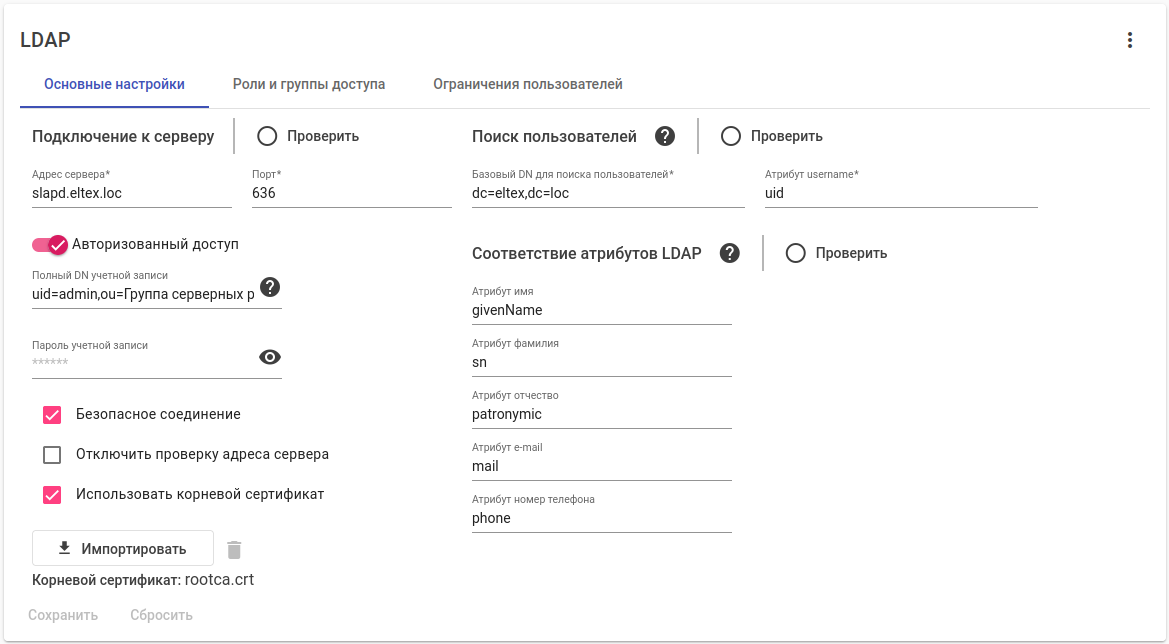1169x644 pixels.
Task: Open Ограничения пользователей tab
Action: [x=528, y=84]
